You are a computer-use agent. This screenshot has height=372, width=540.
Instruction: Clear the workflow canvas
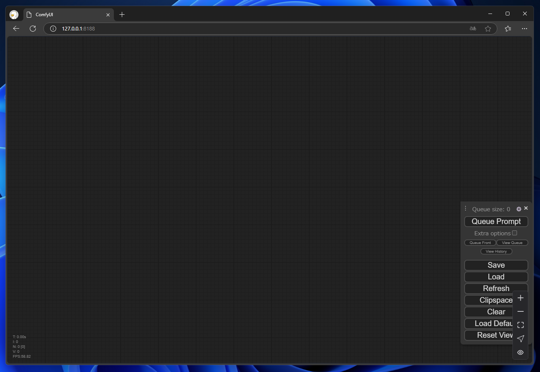pyautogui.click(x=489, y=312)
